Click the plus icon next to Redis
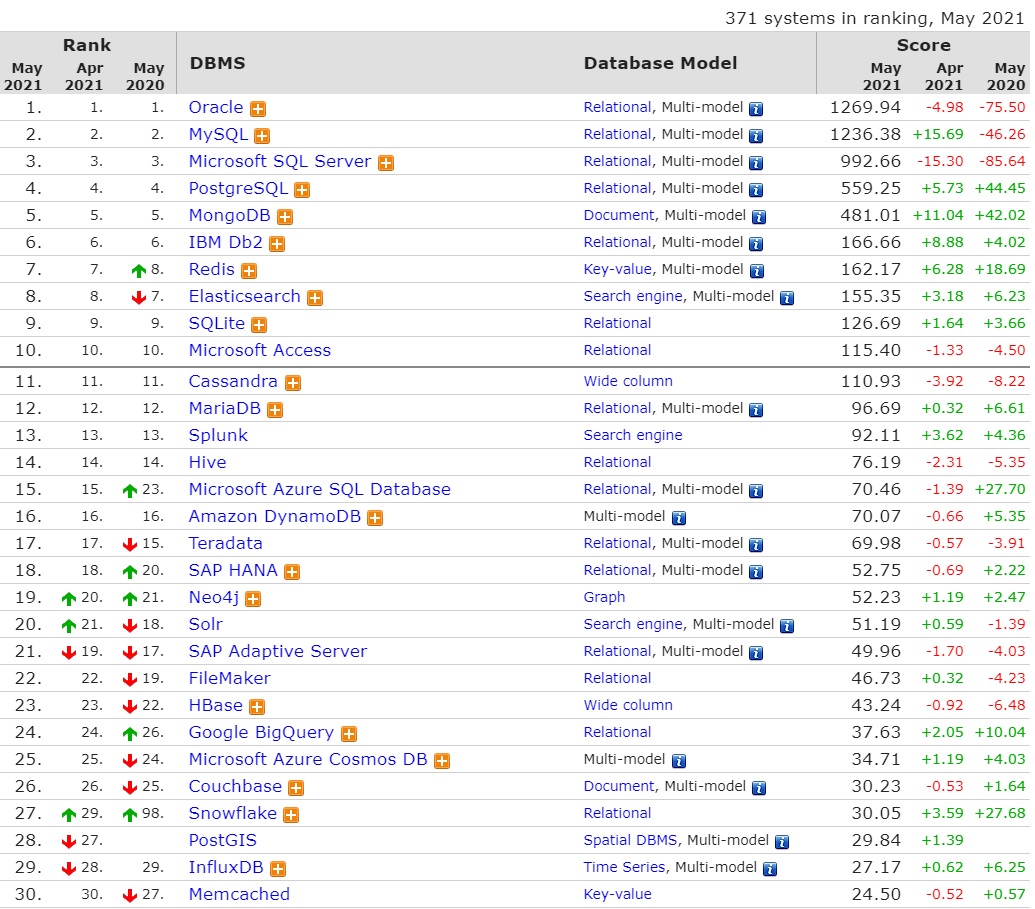Screen dimensions: 1035x909 (249, 271)
